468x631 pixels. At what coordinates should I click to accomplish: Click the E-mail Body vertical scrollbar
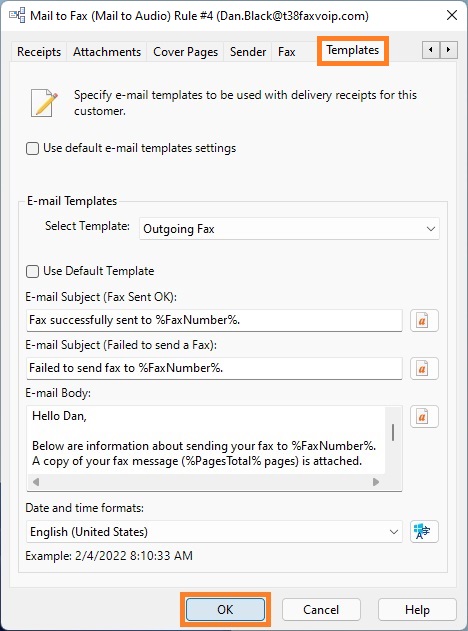(393, 440)
